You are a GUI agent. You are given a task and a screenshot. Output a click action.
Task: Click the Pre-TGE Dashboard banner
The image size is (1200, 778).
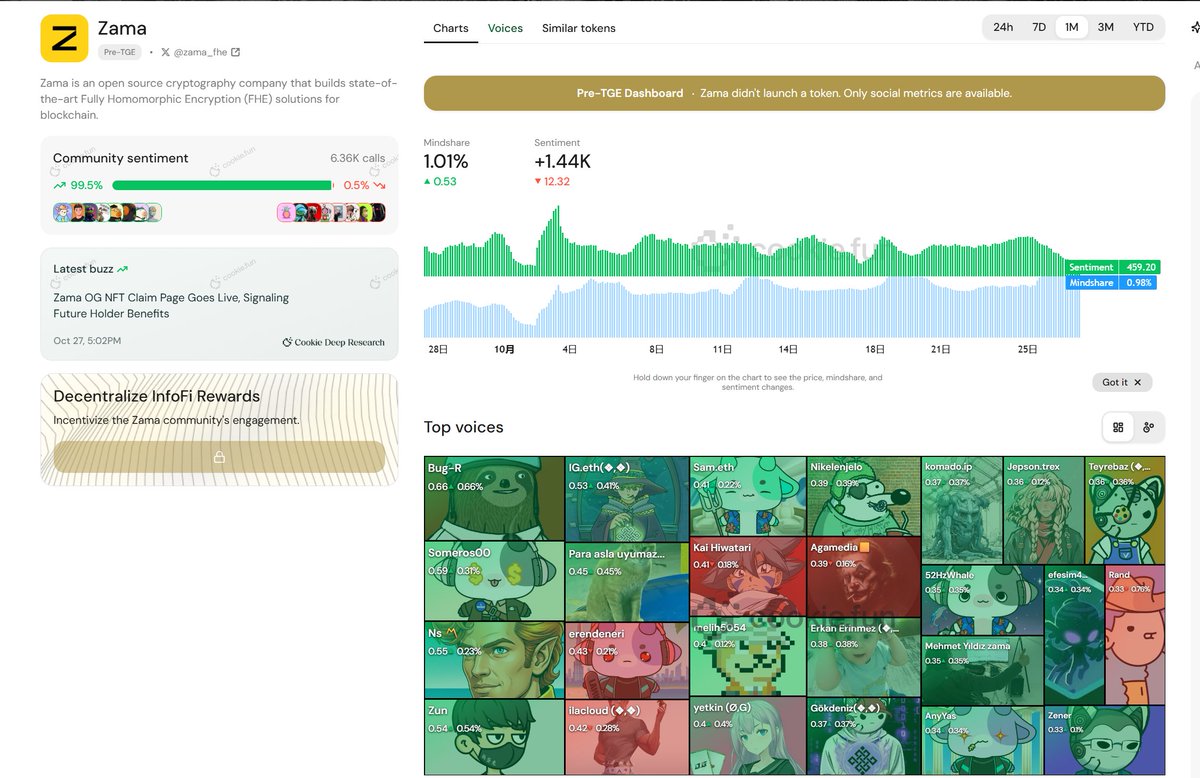(x=794, y=93)
